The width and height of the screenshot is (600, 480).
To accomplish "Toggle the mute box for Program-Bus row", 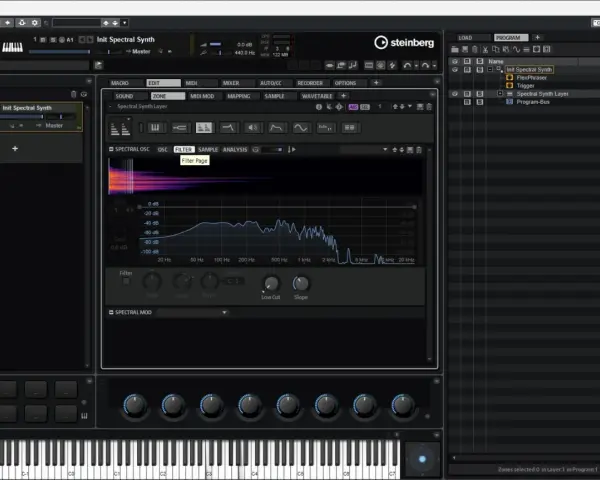I will (467, 102).
